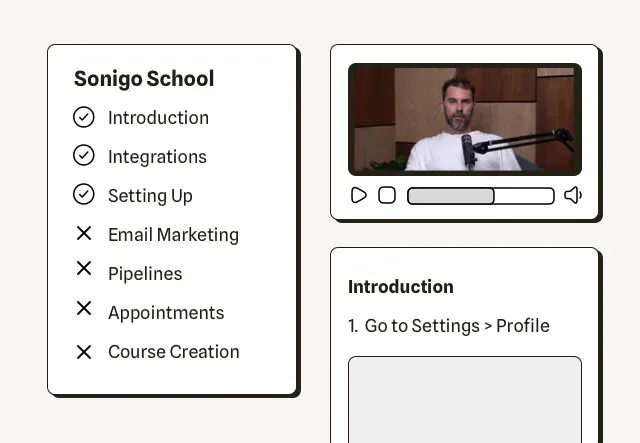This screenshot has width=640, height=443.
Task: Click the checkmark circle beside Introduction
Action: click(x=84, y=117)
